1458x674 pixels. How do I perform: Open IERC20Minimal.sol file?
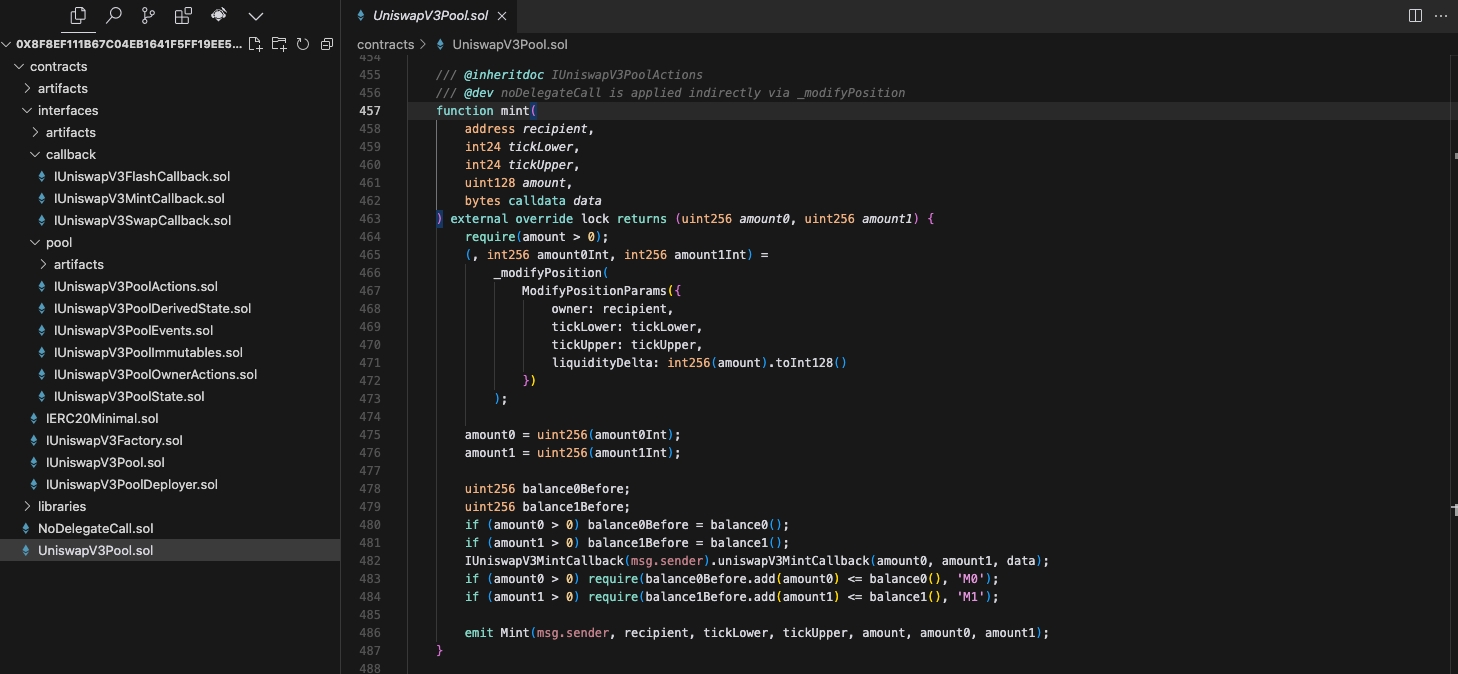point(102,418)
